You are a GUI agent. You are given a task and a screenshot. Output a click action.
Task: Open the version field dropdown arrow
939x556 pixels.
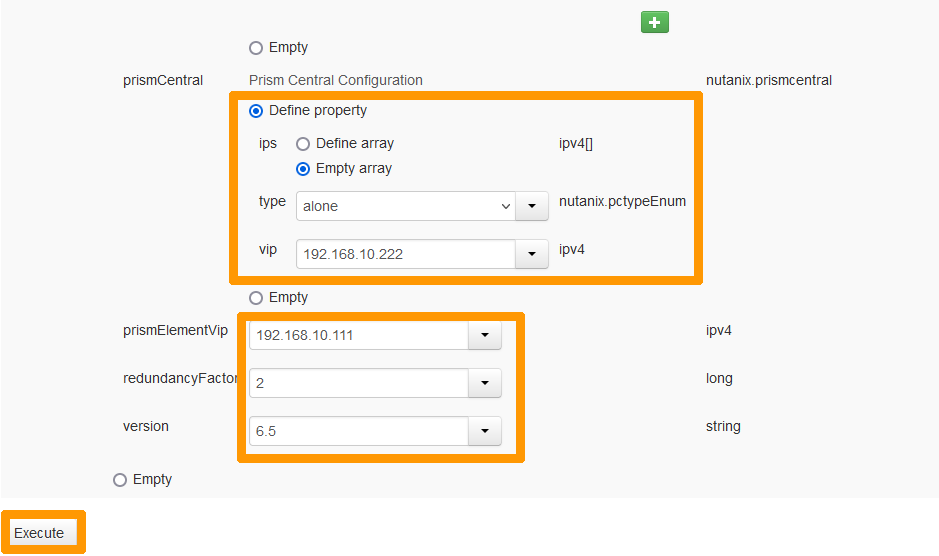tap(484, 431)
